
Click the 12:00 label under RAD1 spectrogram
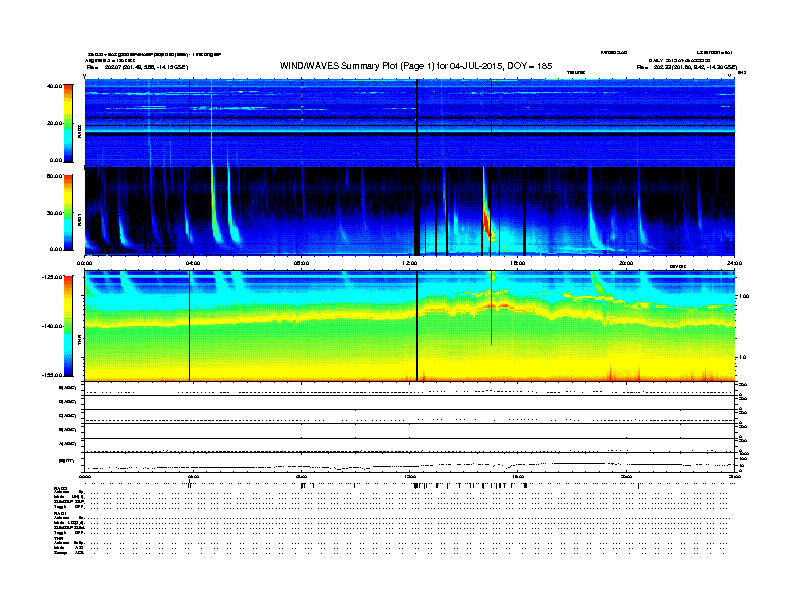(410, 263)
